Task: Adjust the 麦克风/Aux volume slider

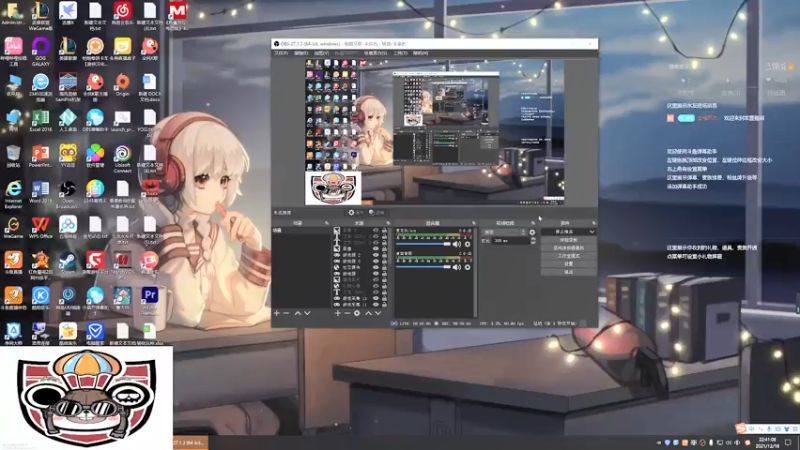Action: click(x=423, y=244)
